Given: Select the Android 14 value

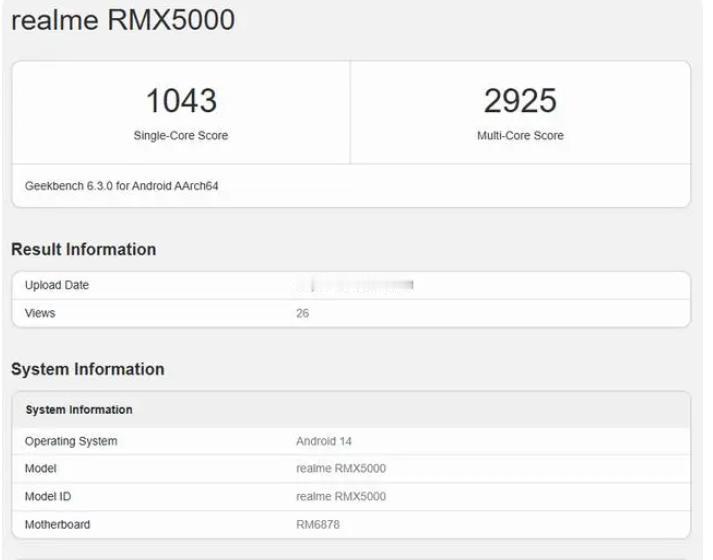Looking at the screenshot, I should coord(324,441).
